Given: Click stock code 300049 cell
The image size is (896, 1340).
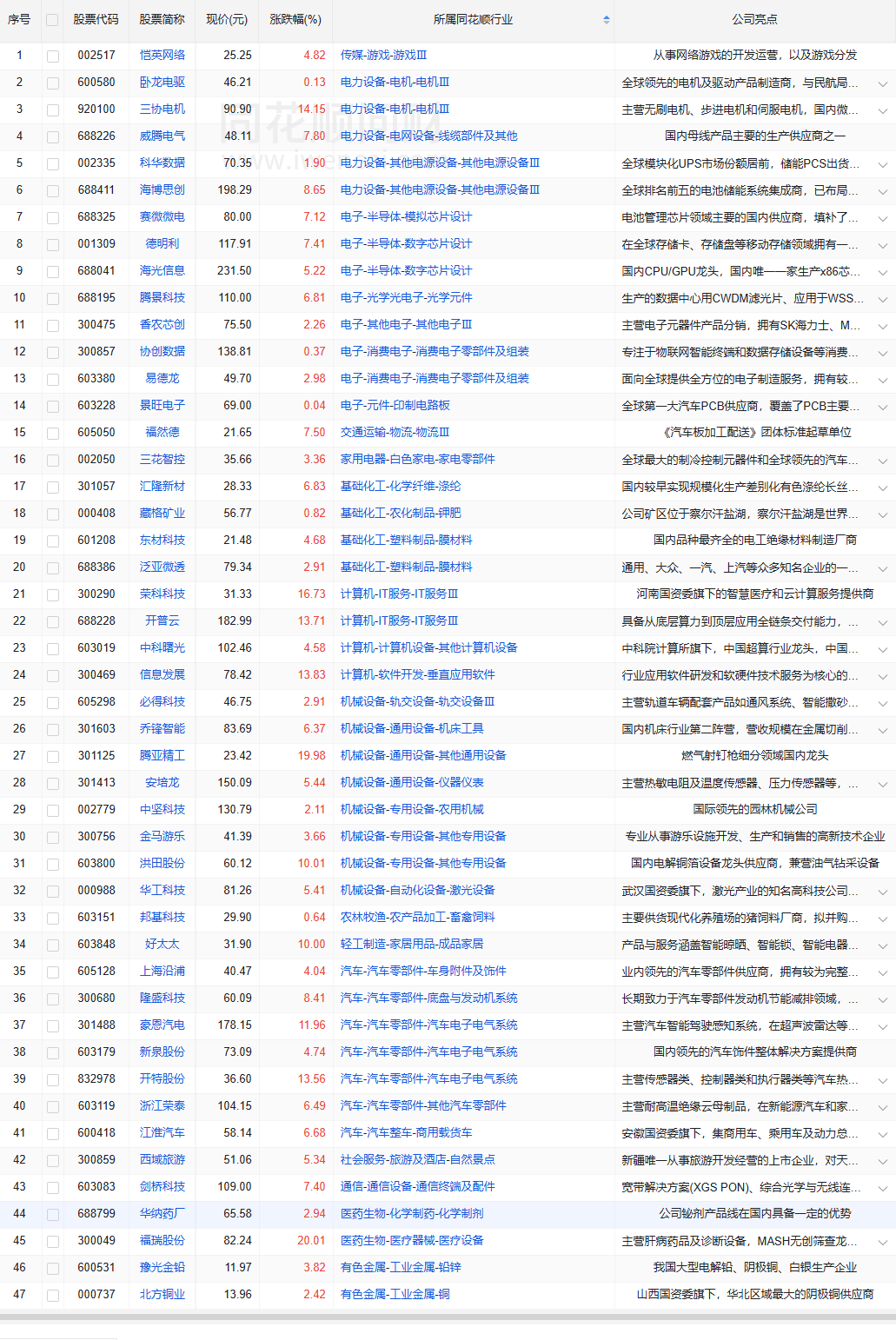Looking at the screenshot, I should click(96, 1240).
